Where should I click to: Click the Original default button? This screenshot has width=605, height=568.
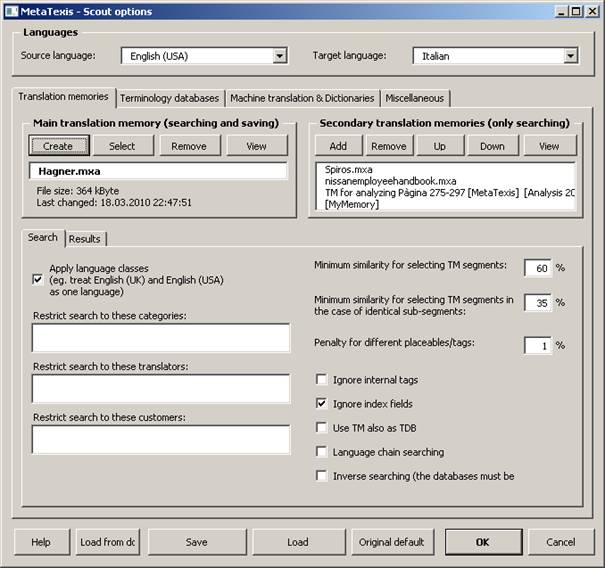(x=387, y=542)
